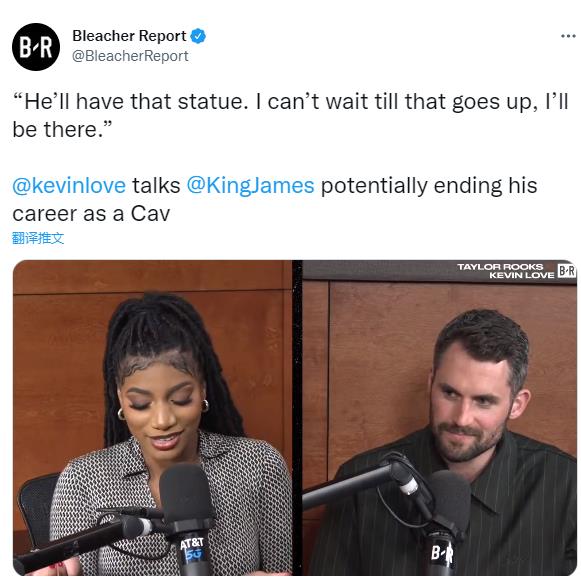
Task: Click the Bleacher Report display name
Action: (129, 36)
